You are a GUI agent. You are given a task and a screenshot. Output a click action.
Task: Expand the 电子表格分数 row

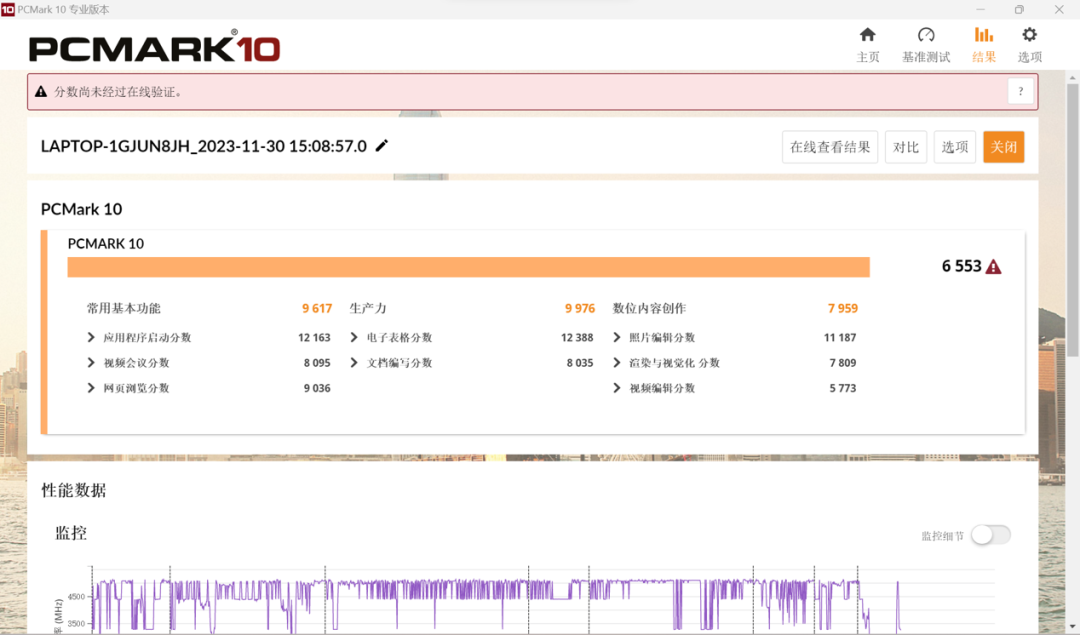click(x=354, y=337)
